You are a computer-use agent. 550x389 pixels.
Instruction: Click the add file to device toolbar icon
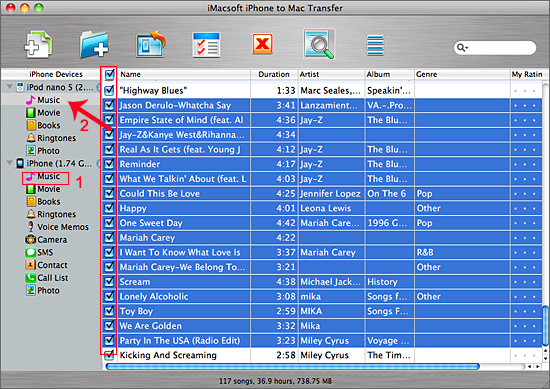coord(38,45)
